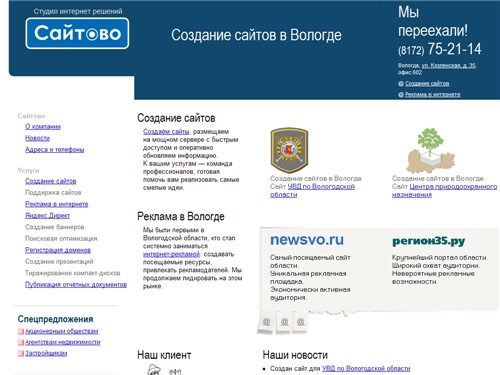Image resolution: width=500 pixels, height=375 pixels.
Task: Open Регистрация доменов in the sidebar
Action: tap(58, 250)
